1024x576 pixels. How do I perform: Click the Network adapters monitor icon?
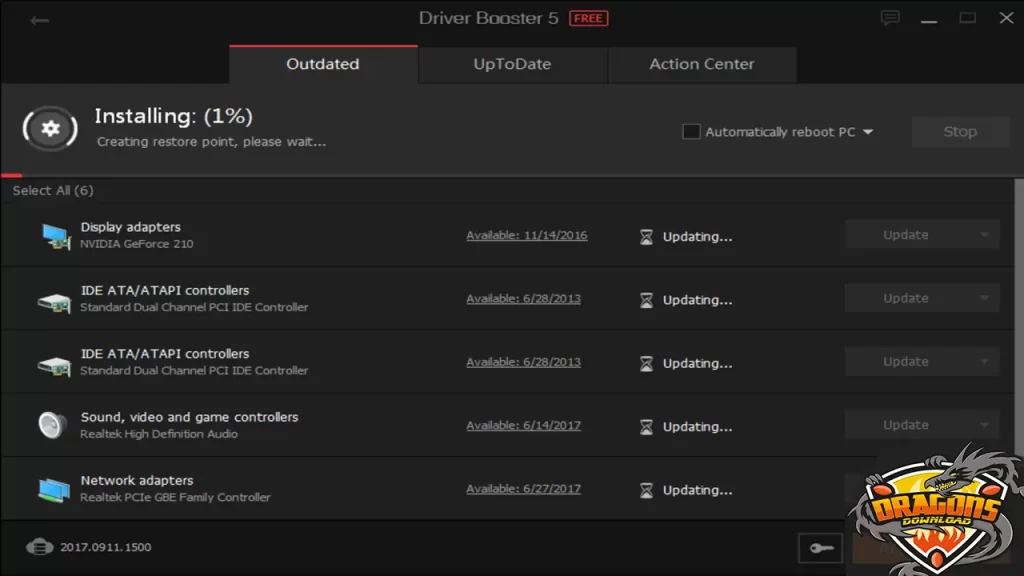coord(54,489)
